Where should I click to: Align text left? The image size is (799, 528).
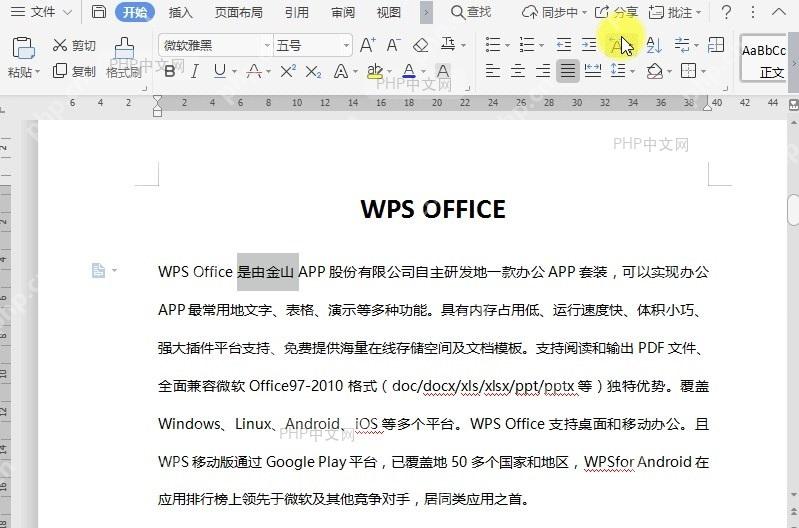click(x=493, y=71)
